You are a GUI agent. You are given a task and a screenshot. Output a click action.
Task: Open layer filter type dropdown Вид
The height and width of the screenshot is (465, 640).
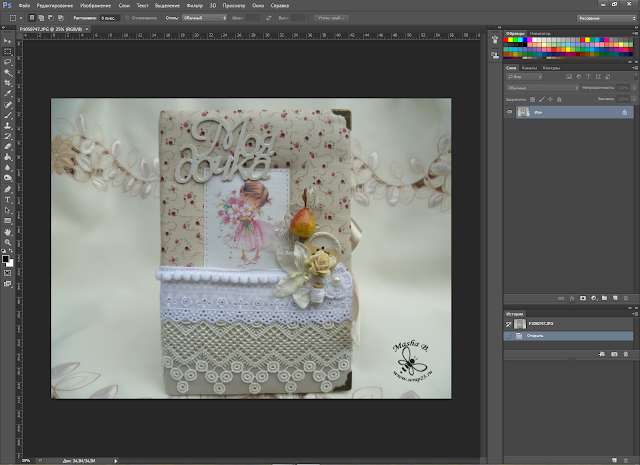pos(524,77)
